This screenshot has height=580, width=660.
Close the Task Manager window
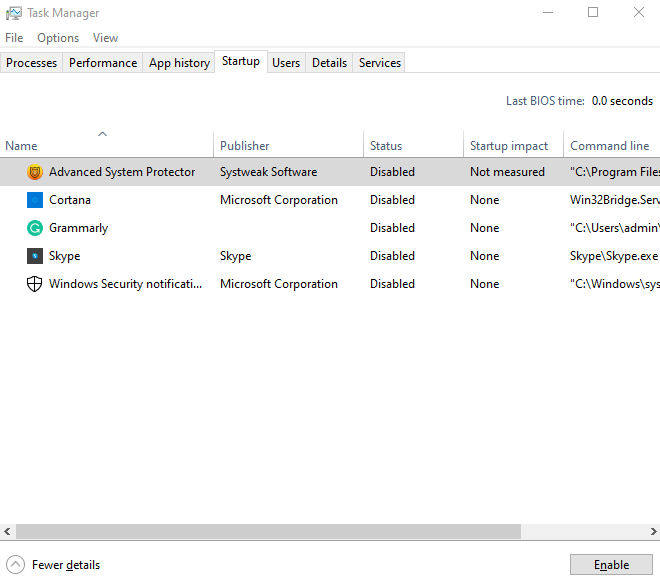(639, 13)
